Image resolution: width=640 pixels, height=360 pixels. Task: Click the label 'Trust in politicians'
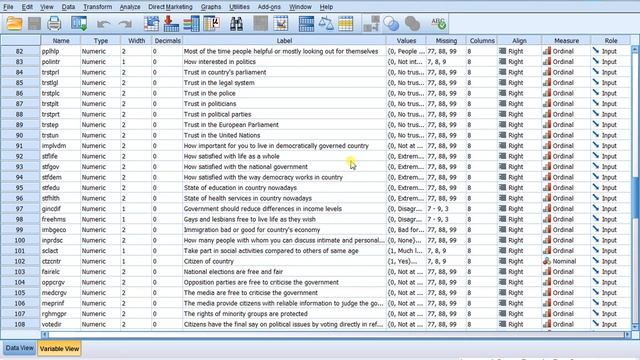(x=210, y=104)
